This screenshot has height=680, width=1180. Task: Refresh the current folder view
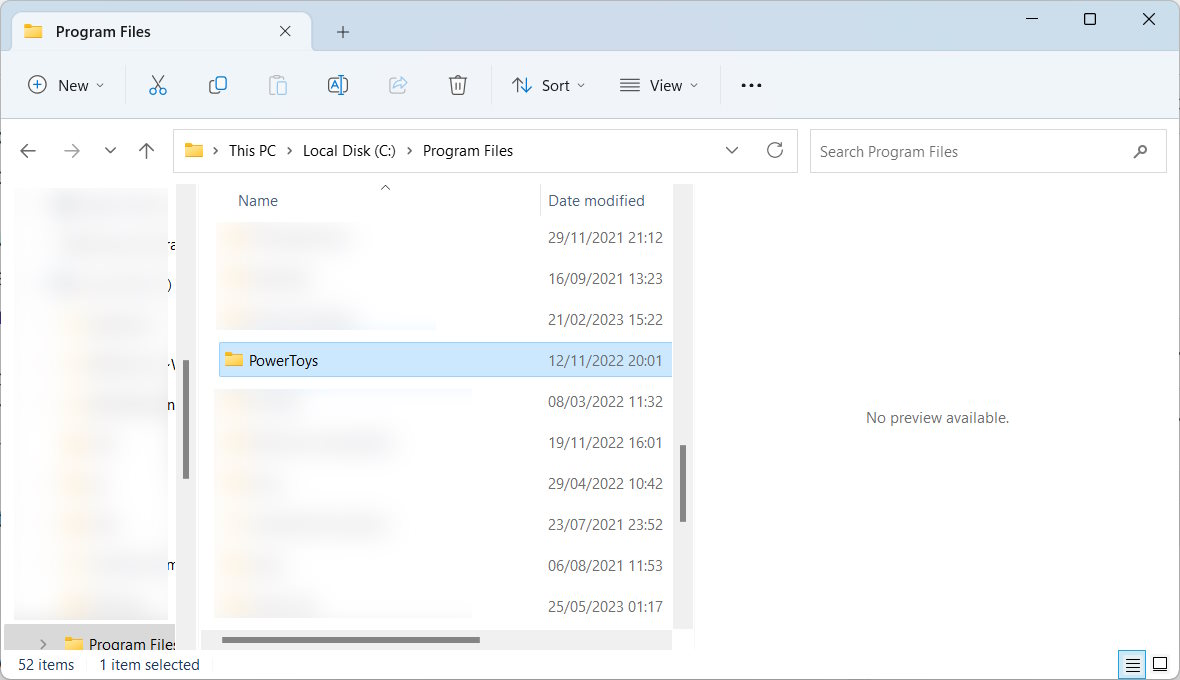[774, 150]
